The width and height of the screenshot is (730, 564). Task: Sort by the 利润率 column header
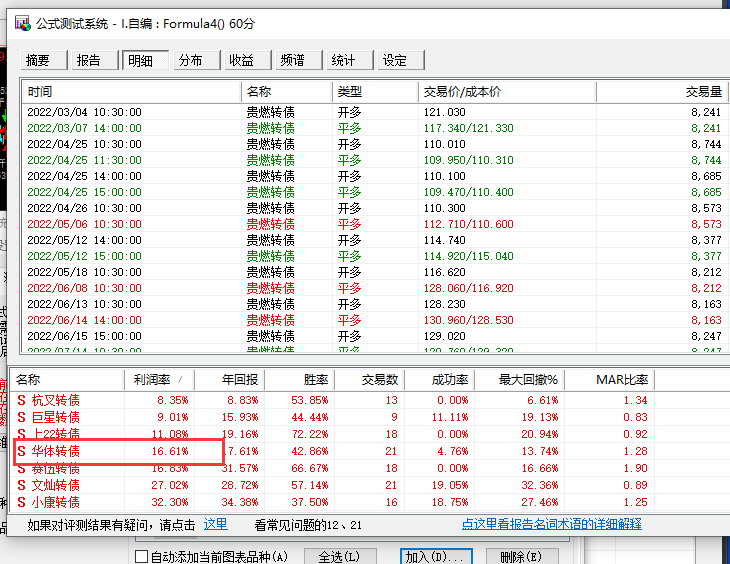159,380
